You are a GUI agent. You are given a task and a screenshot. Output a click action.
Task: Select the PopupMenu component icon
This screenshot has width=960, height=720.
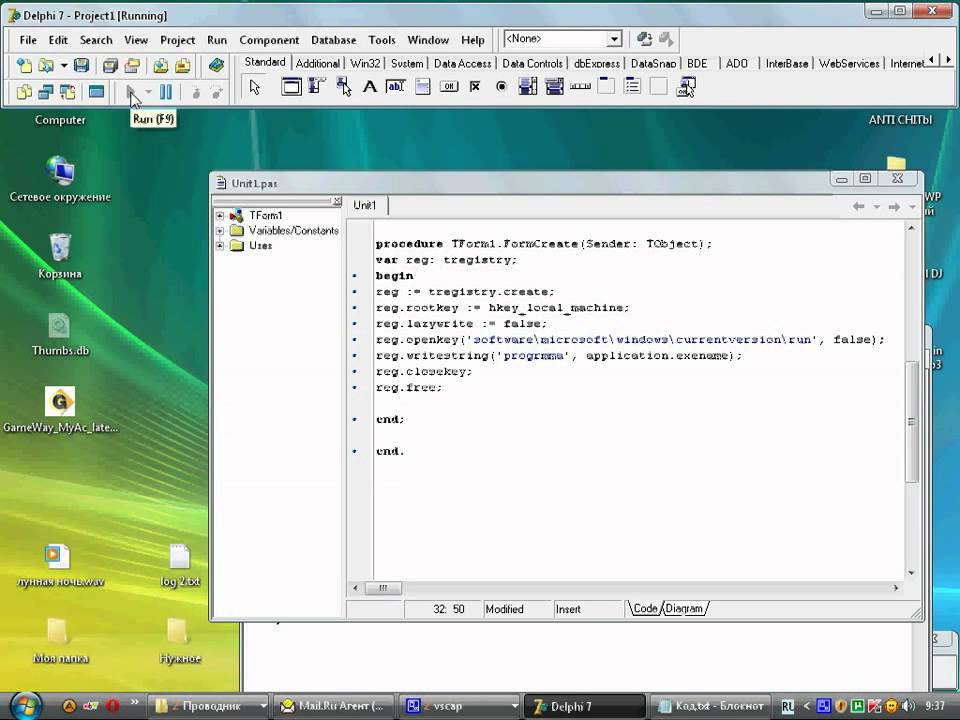pyautogui.click(x=343, y=86)
